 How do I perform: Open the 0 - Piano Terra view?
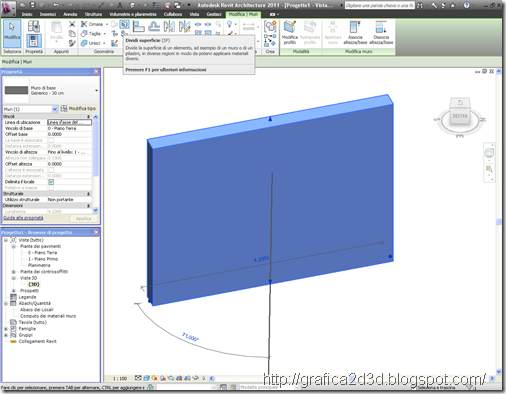coord(42,253)
